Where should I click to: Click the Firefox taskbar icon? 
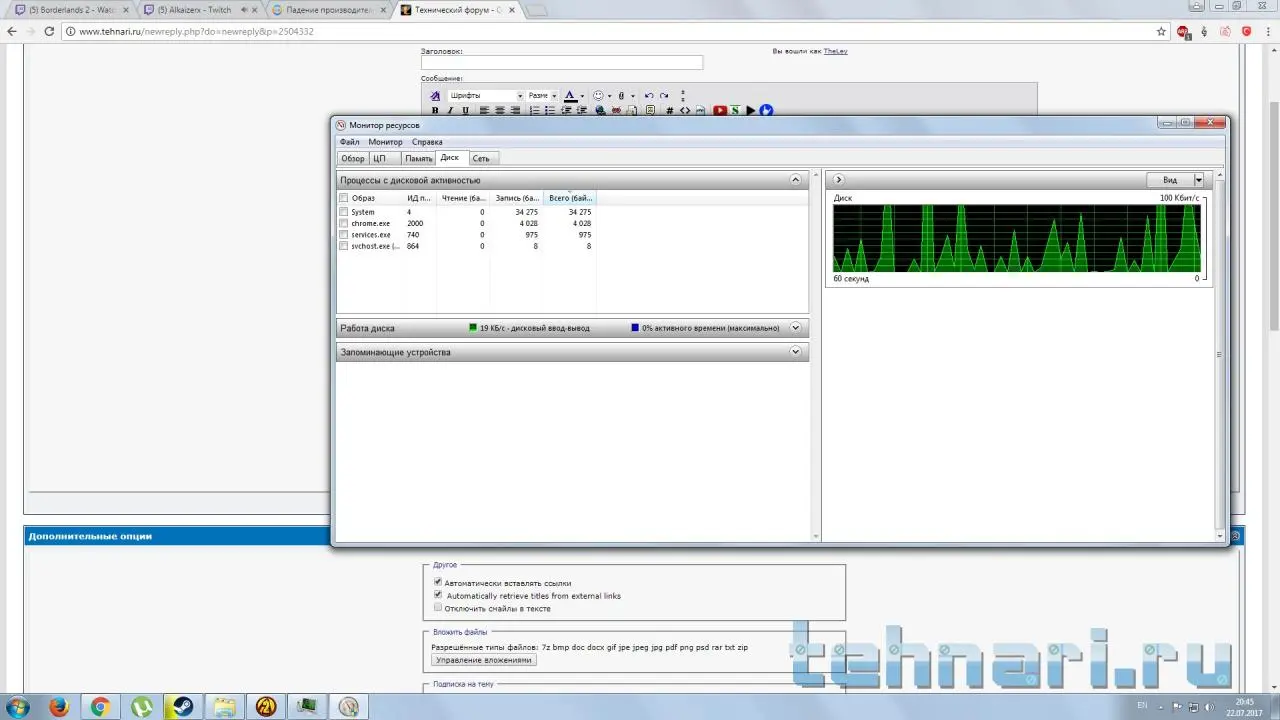coord(58,707)
